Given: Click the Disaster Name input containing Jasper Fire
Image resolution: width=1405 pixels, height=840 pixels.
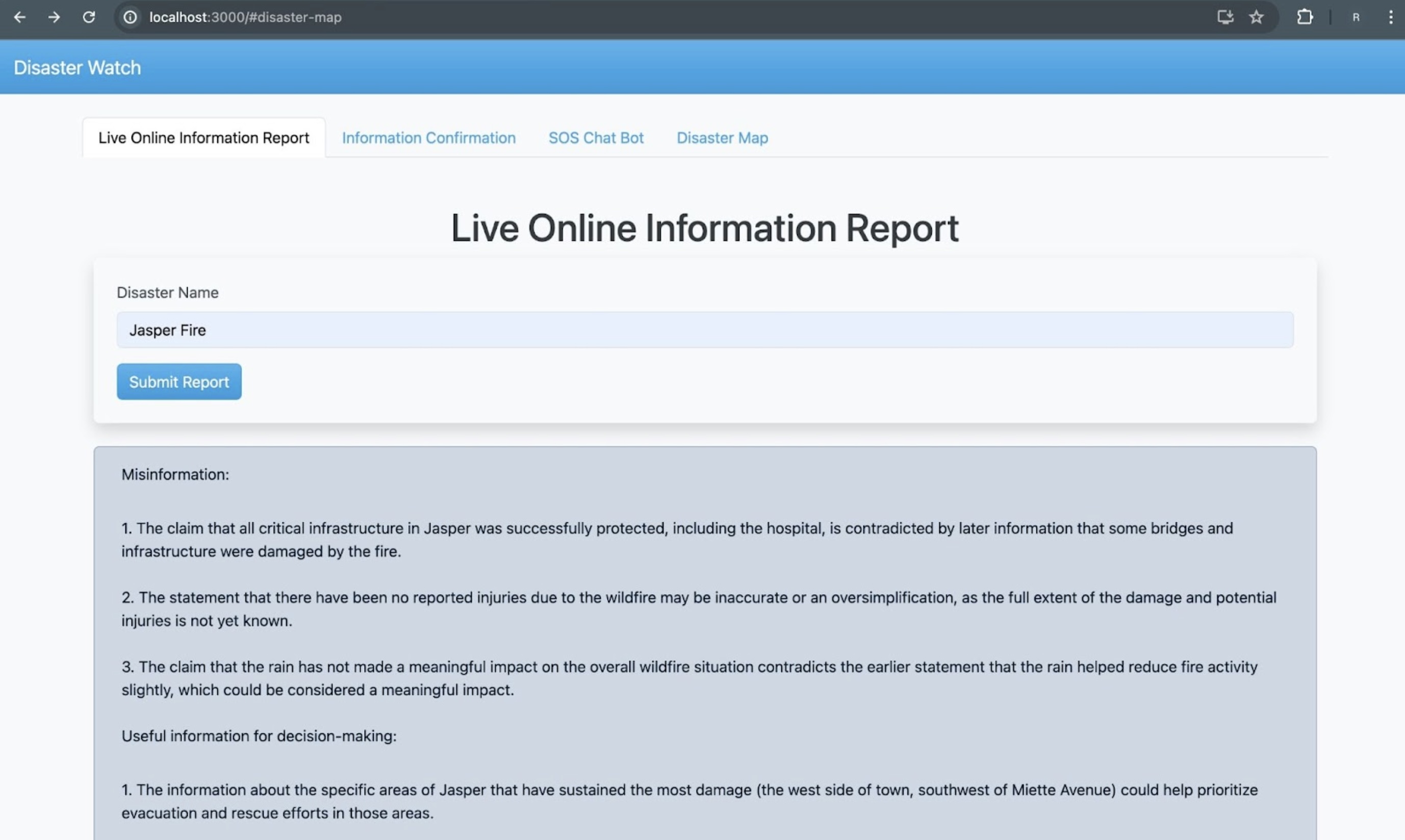Looking at the screenshot, I should (x=704, y=329).
